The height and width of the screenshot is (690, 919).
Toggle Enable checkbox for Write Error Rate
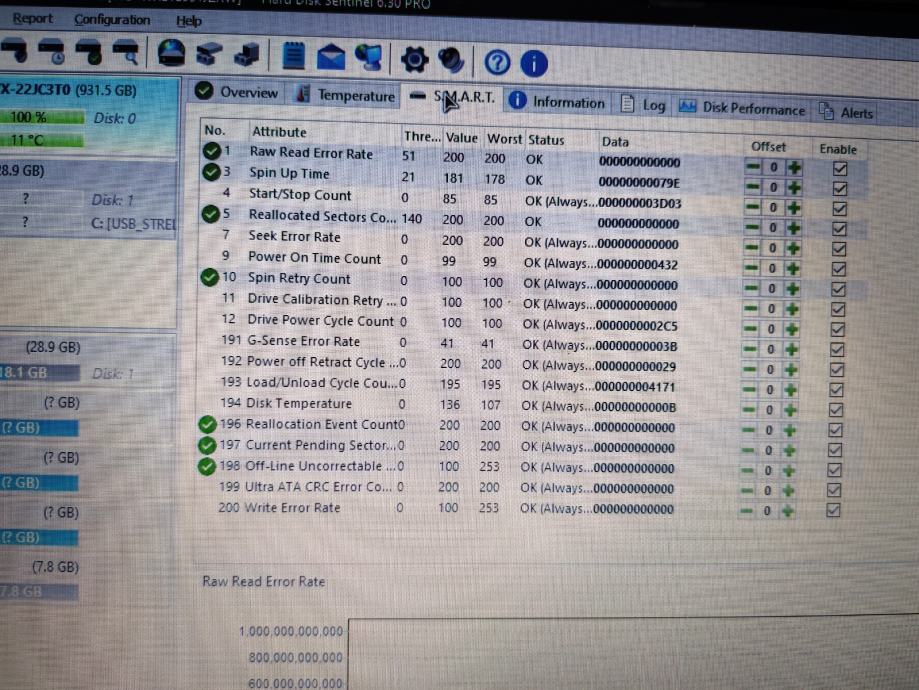833,510
